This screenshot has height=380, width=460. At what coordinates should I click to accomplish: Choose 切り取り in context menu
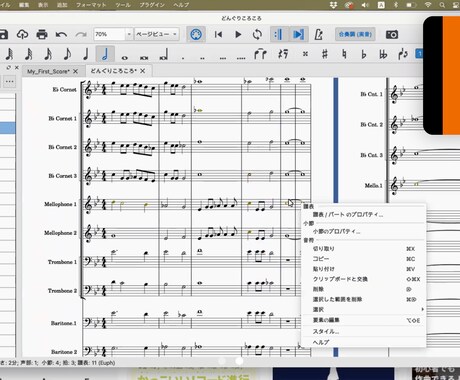[x=363, y=249]
